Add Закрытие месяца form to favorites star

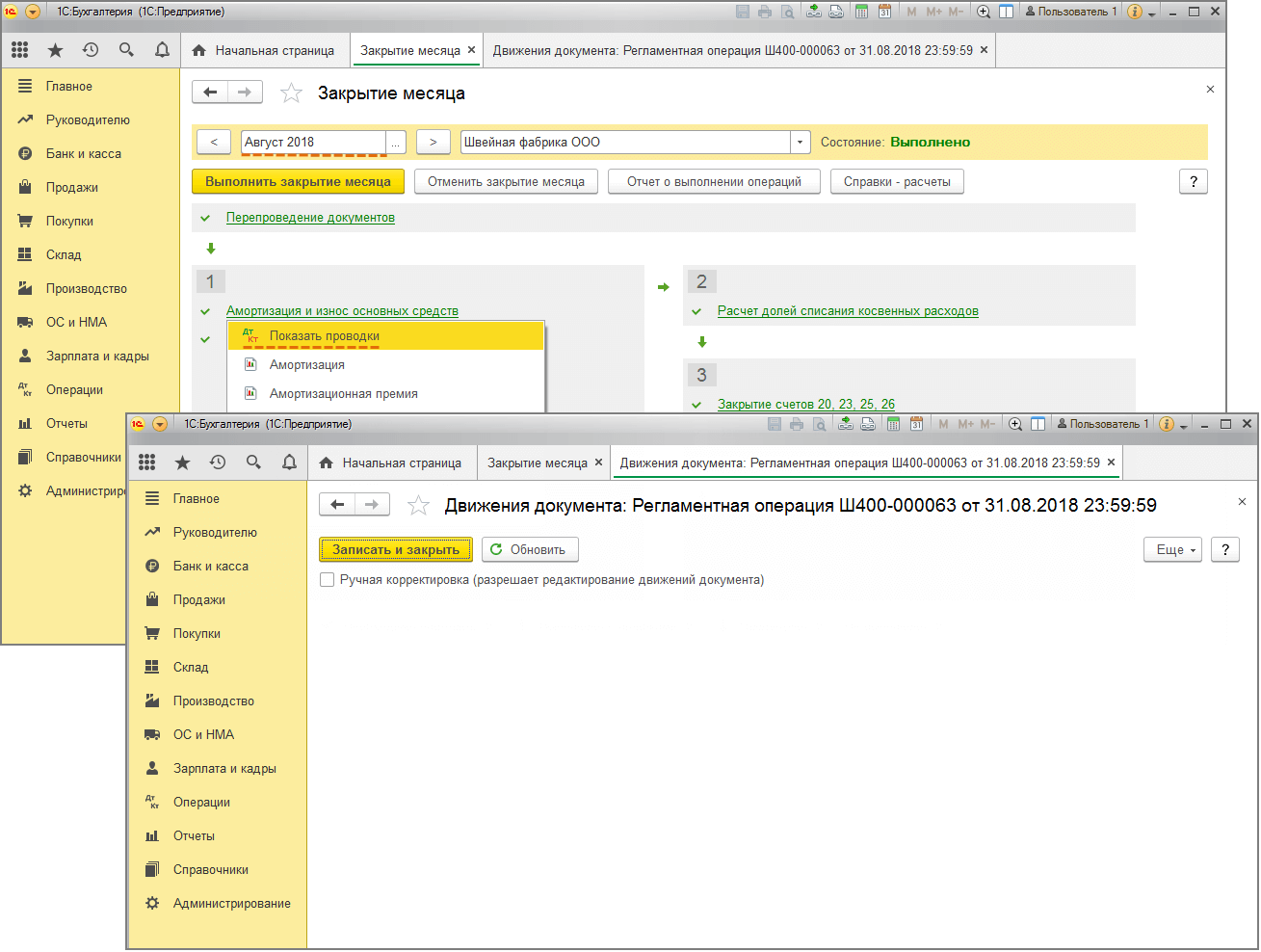[291, 93]
